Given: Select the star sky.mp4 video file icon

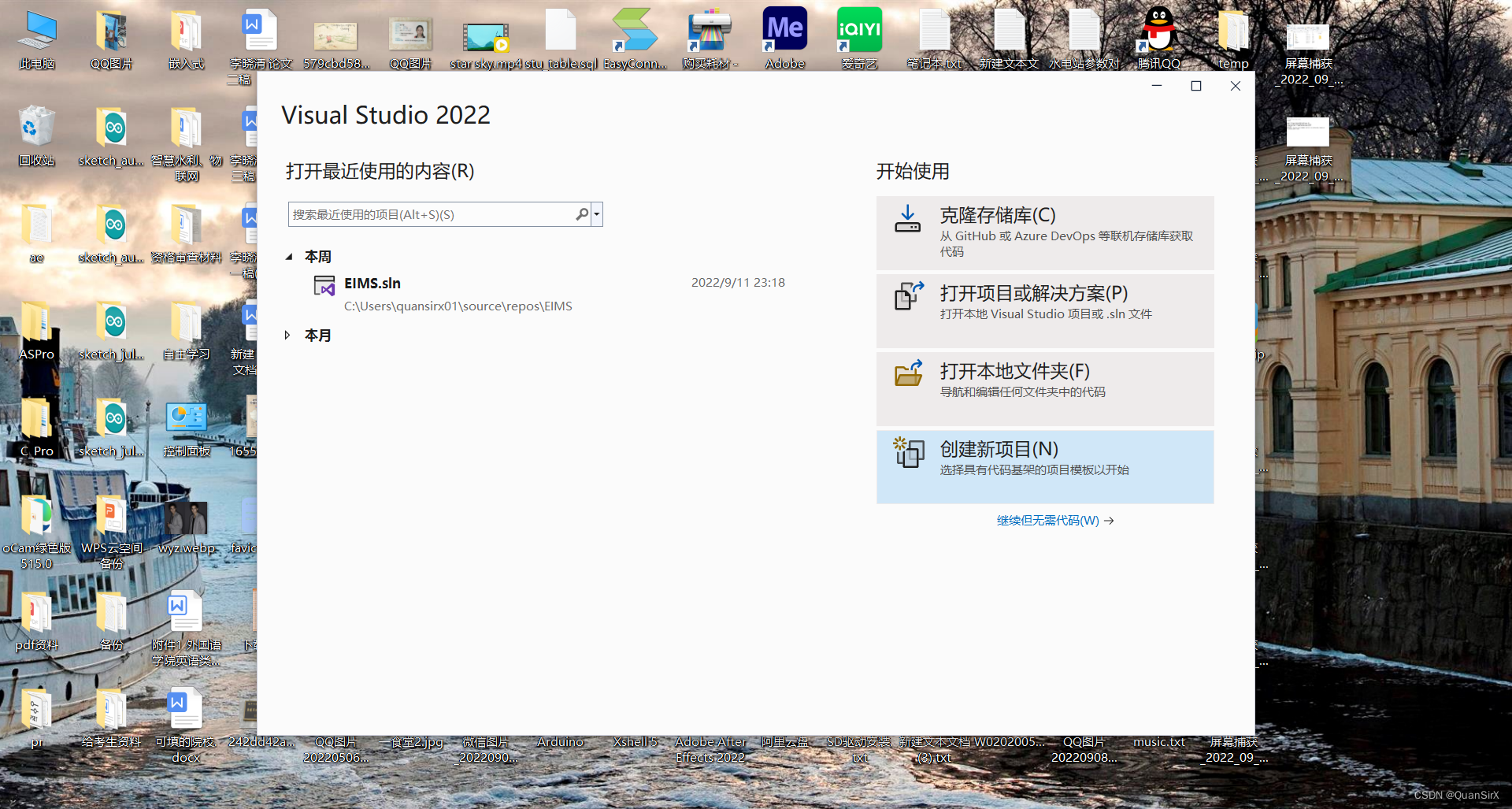Looking at the screenshot, I should [x=486, y=39].
